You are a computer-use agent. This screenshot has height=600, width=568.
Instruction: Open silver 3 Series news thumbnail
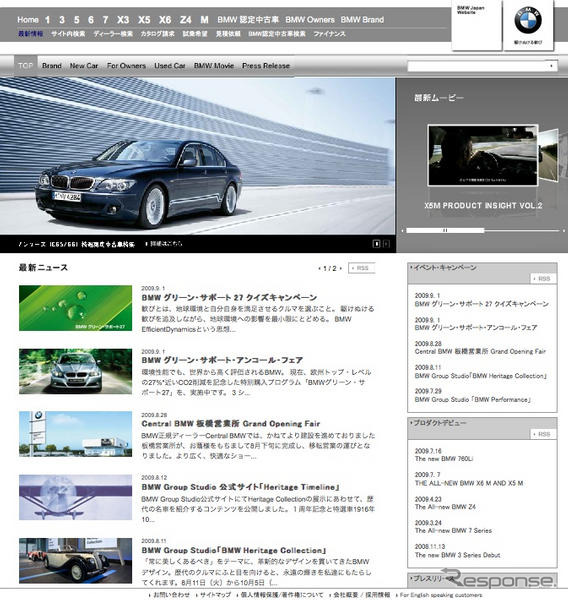[x=75, y=371]
